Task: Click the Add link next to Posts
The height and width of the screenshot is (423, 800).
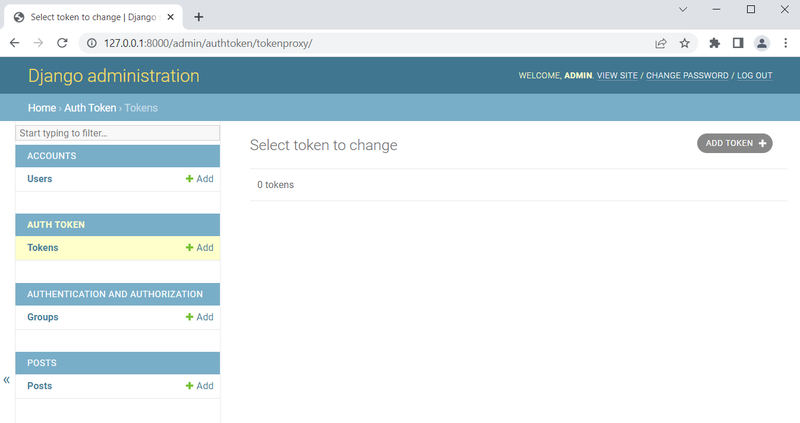Action: pyautogui.click(x=199, y=386)
